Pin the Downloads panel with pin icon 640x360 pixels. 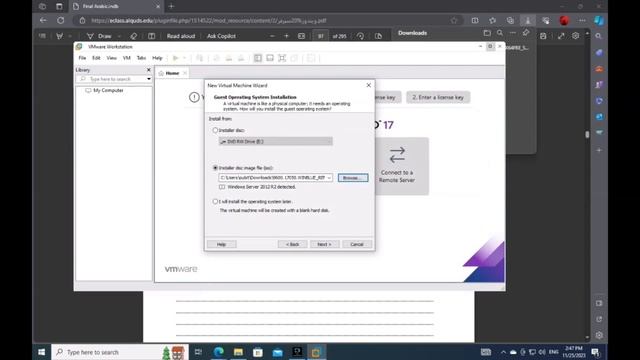[x=526, y=33]
